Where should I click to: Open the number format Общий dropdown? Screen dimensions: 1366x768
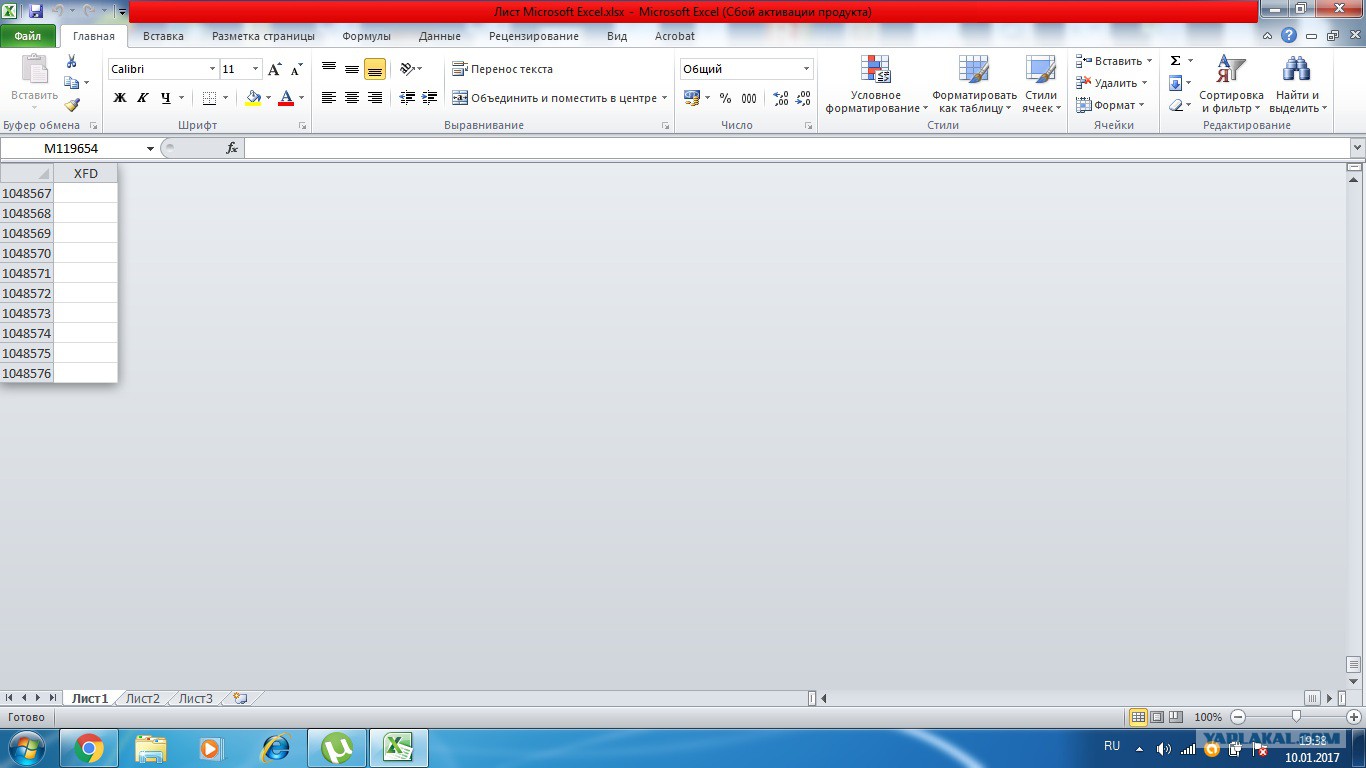pos(806,69)
